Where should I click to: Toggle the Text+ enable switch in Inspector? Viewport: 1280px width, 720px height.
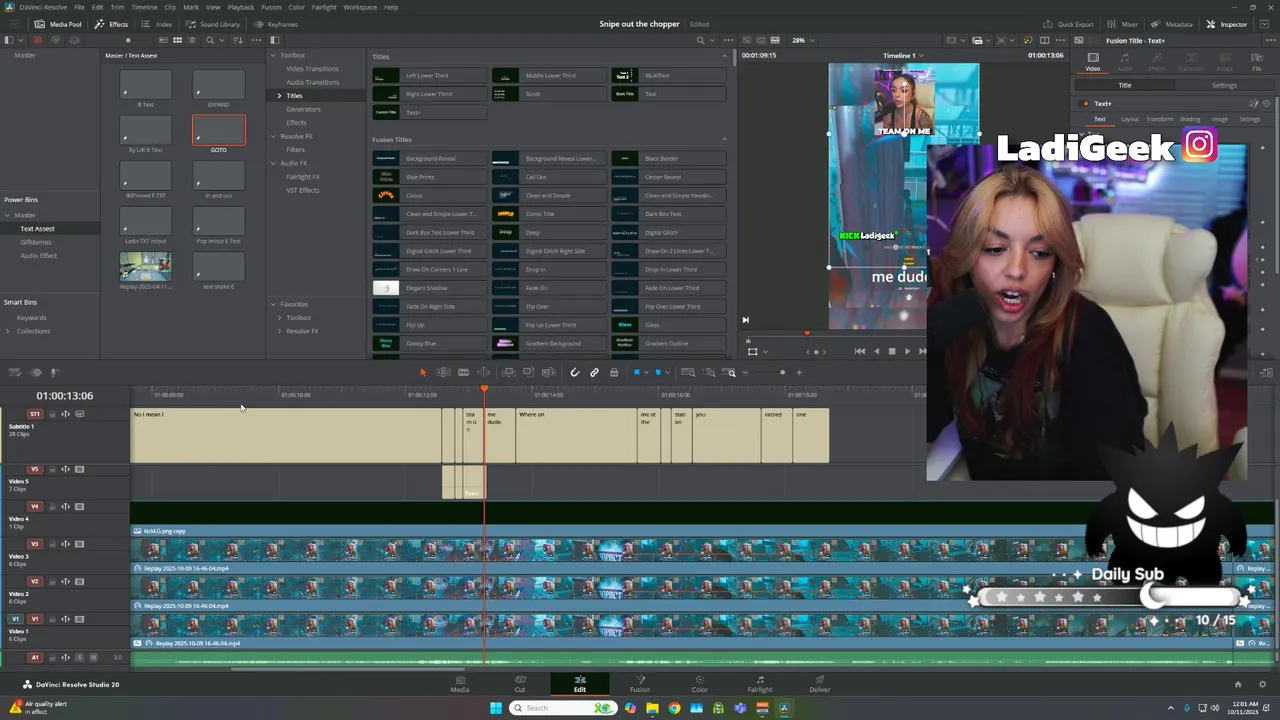pos(1085,104)
